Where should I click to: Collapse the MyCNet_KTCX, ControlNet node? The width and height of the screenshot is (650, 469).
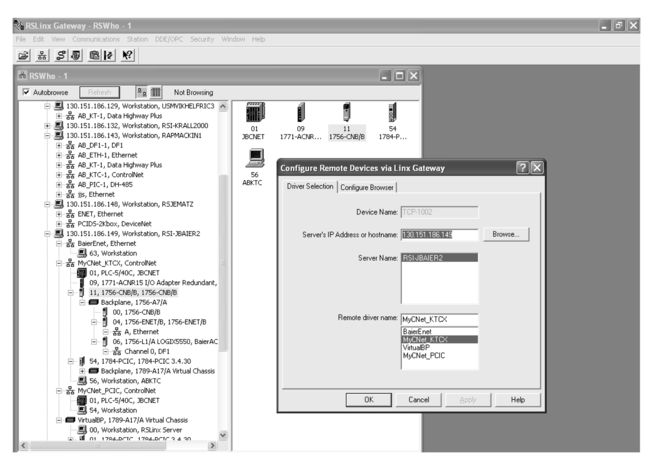(x=59, y=263)
